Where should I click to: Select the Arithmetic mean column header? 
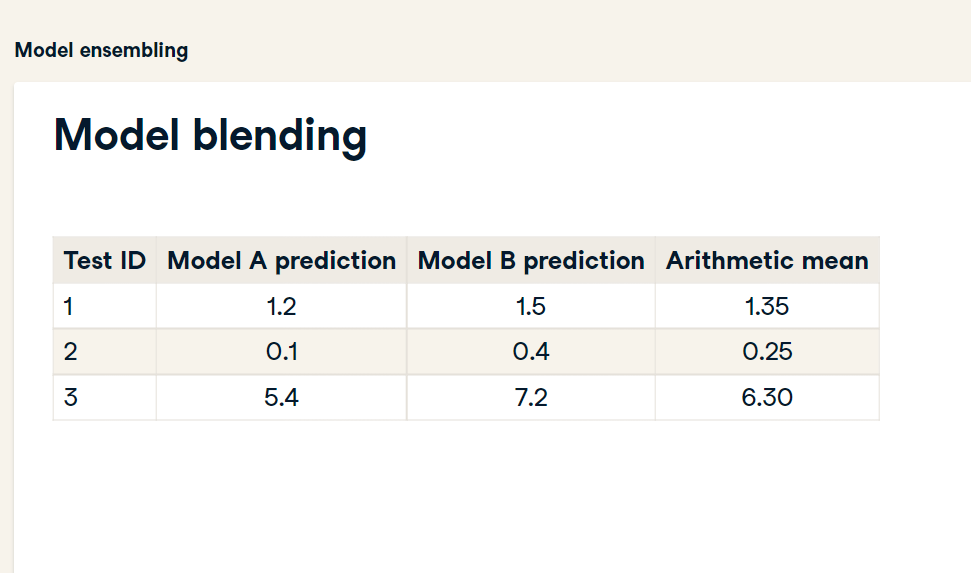coord(767,260)
